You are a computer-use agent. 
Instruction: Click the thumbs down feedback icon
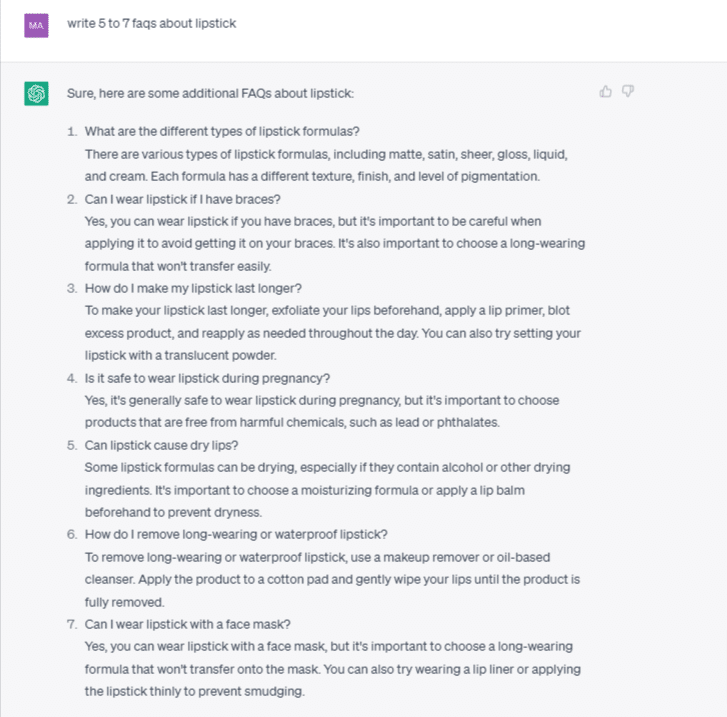(628, 92)
